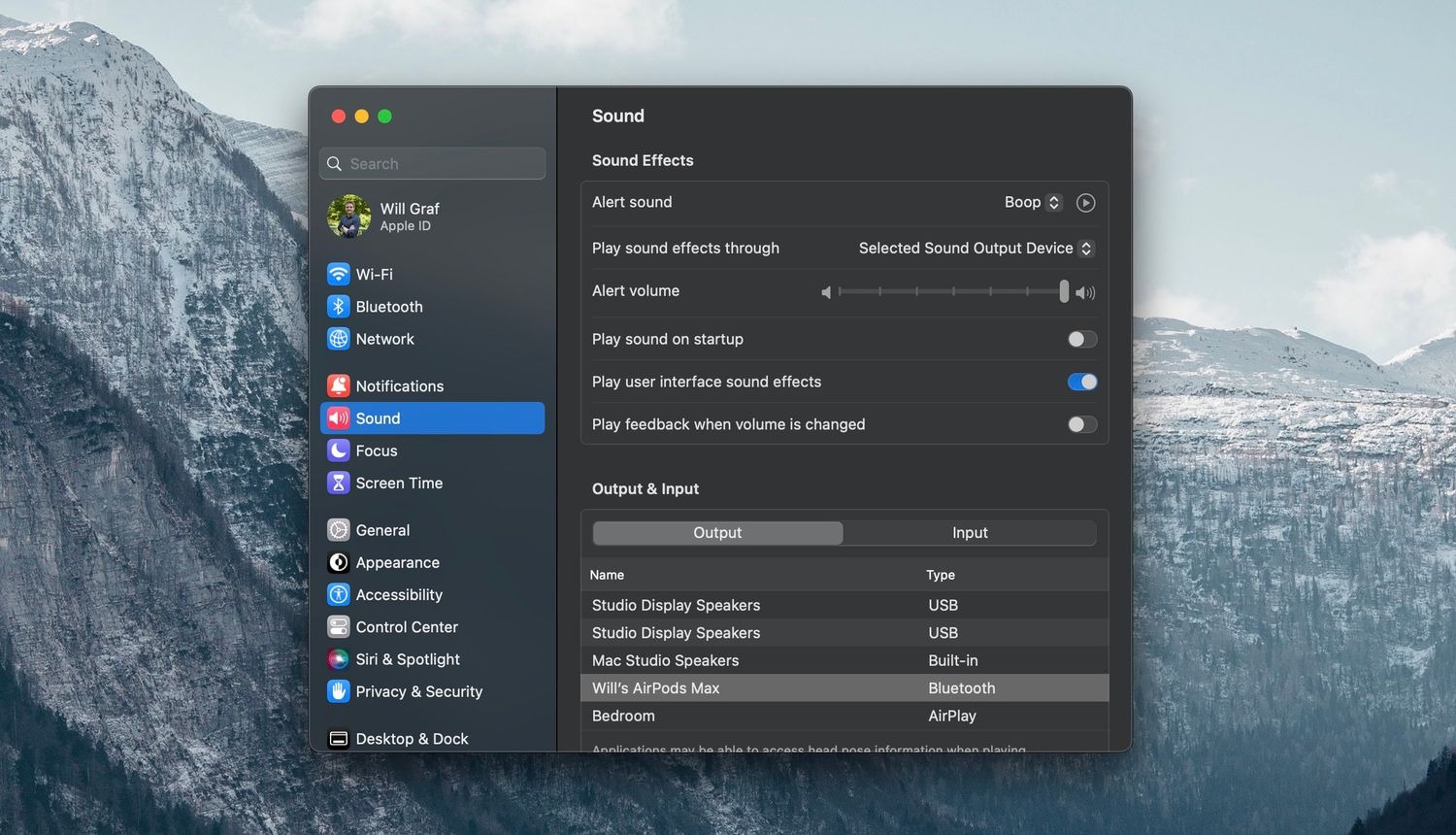Select Focus label in sidebar
1456x835 pixels.
pyautogui.click(x=377, y=451)
